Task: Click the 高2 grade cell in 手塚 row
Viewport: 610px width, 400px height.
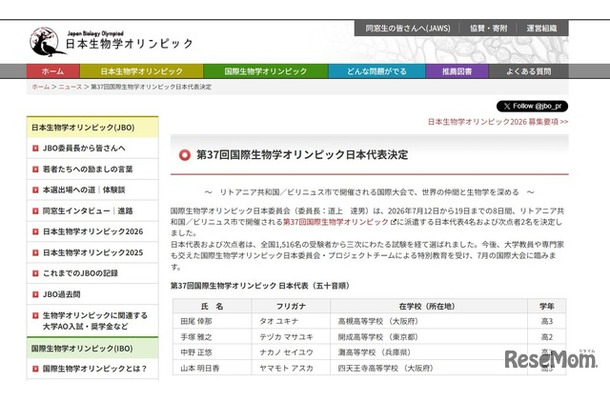Action: click(x=547, y=337)
